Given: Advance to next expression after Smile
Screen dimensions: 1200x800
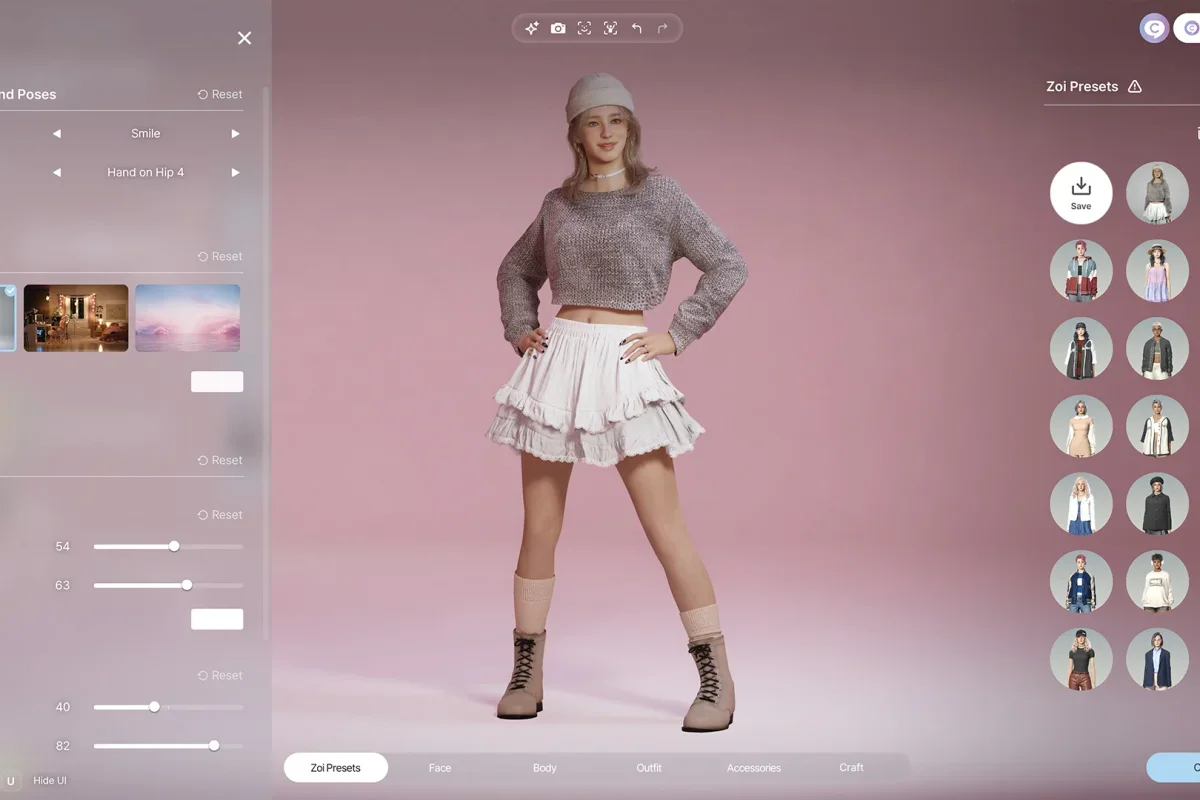Looking at the screenshot, I should pyautogui.click(x=236, y=134).
